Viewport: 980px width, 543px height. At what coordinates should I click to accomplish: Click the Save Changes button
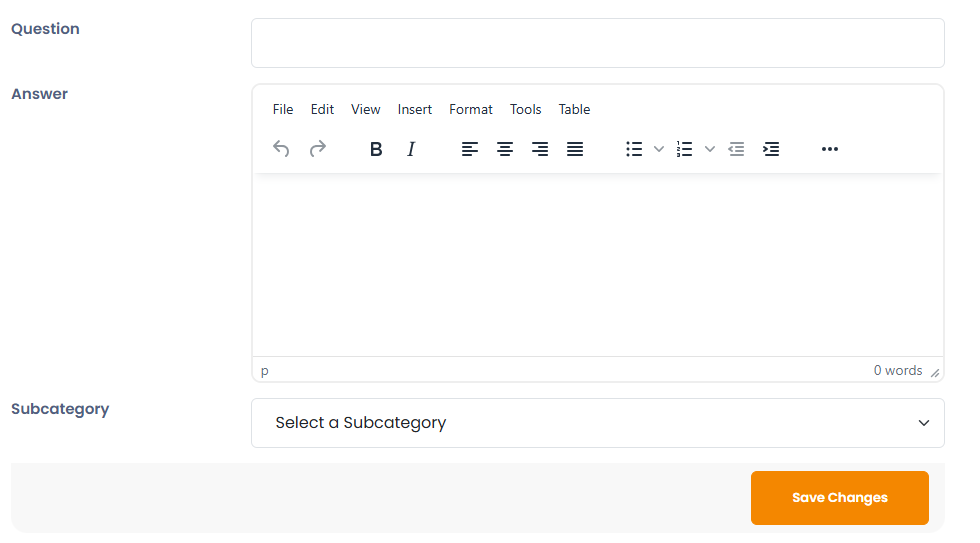coord(839,498)
